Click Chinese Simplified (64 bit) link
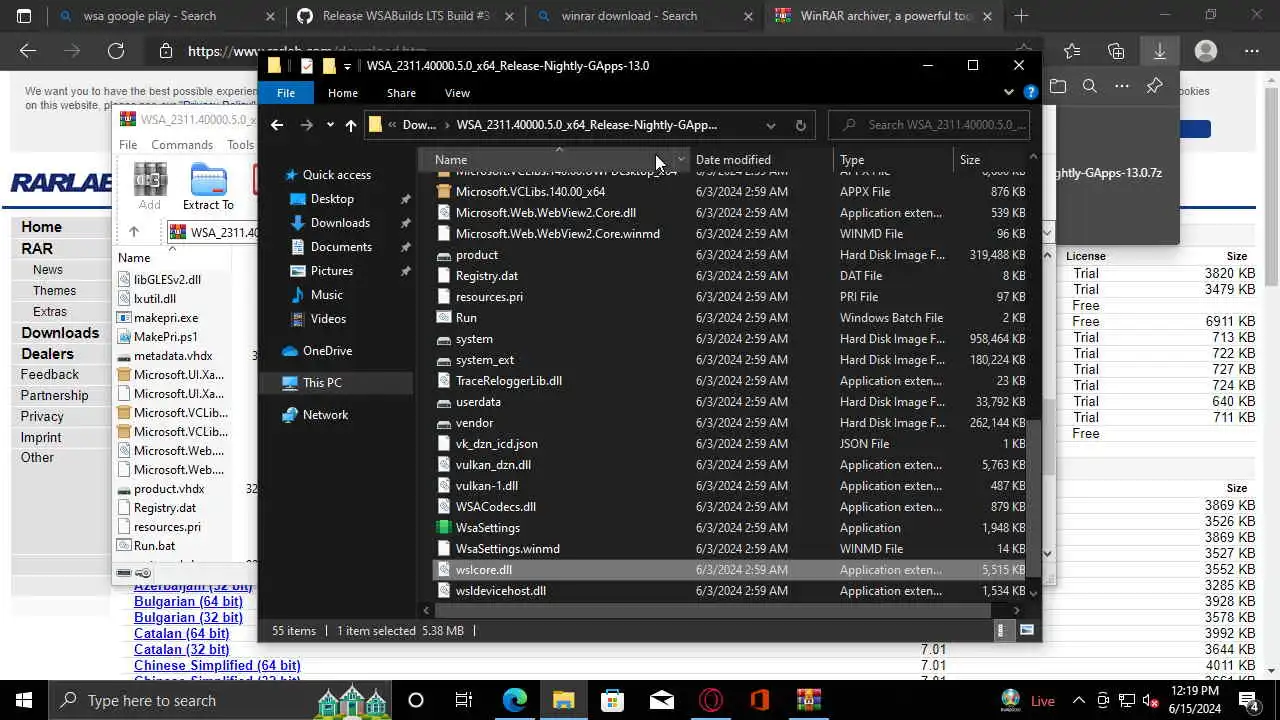 [217, 666]
